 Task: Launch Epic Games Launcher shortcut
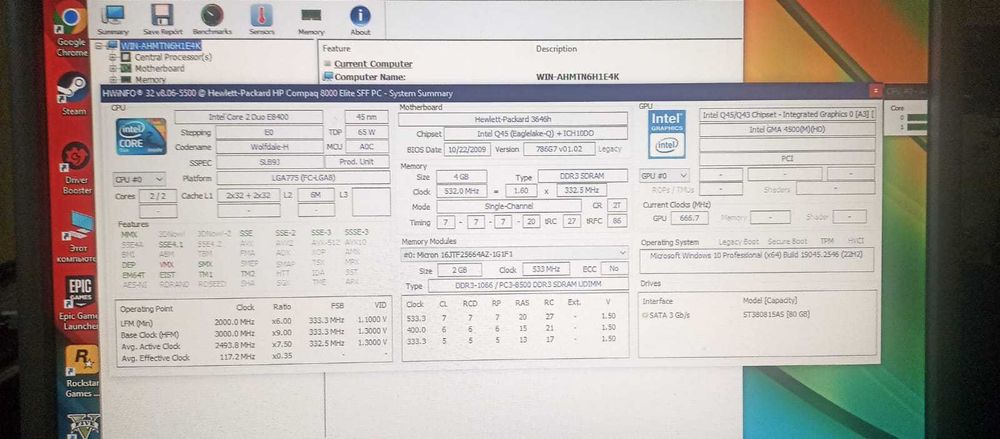(x=79, y=304)
